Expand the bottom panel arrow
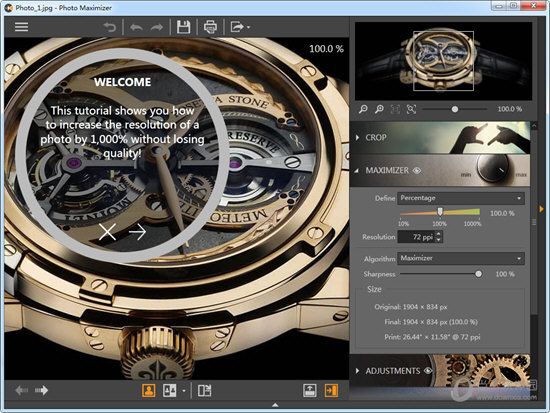The width and height of the screenshot is (550, 413). 275,405
